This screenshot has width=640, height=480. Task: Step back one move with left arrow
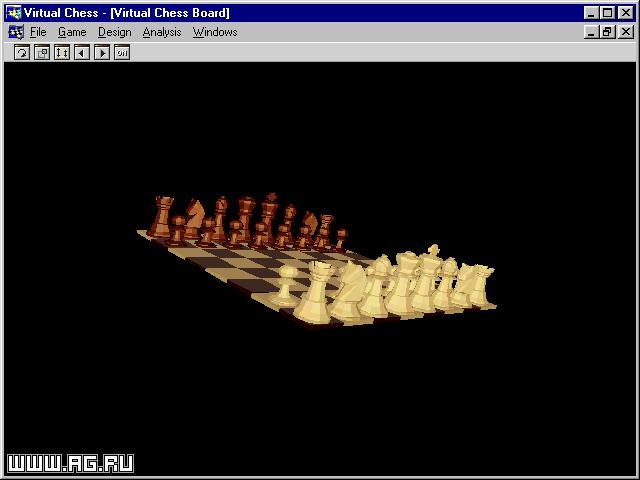pyautogui.click(x=82, y=53)
